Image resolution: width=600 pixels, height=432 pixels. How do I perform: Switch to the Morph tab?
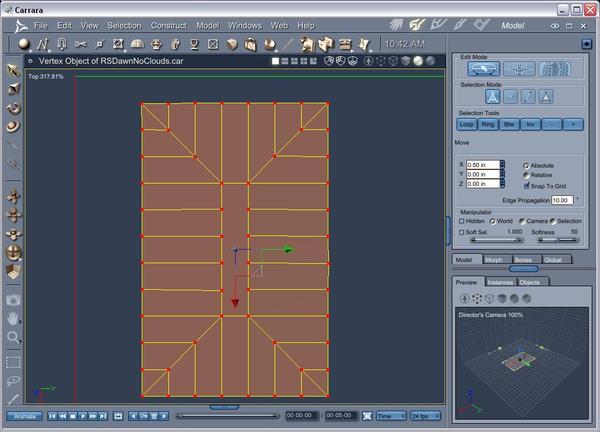[497, 260]
